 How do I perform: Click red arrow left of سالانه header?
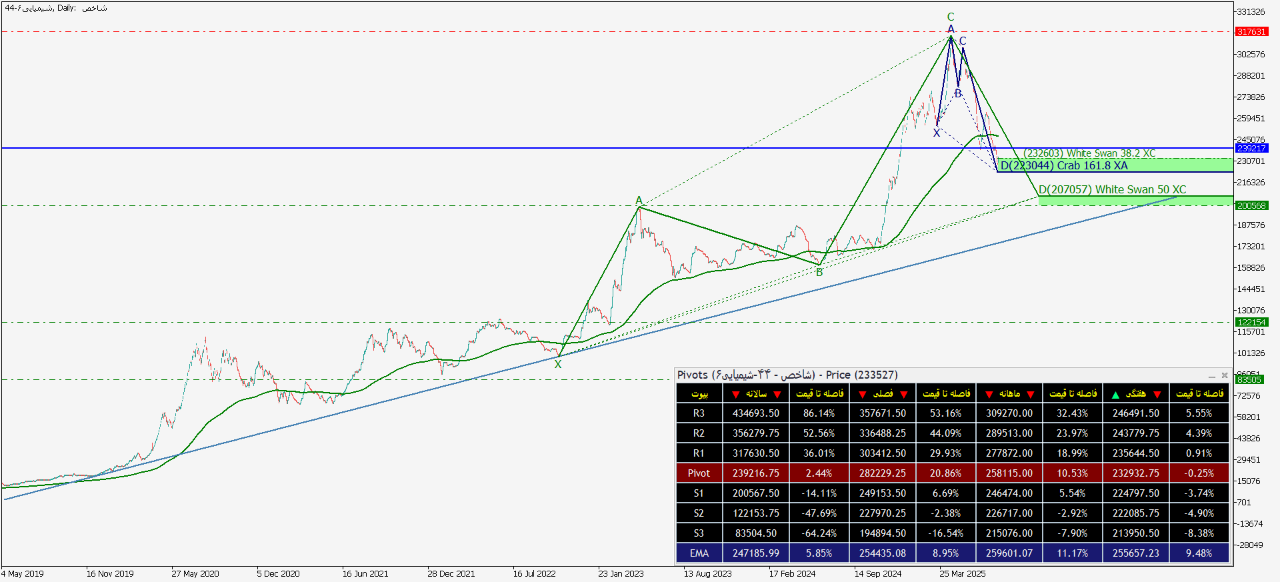tap(735, 394)
